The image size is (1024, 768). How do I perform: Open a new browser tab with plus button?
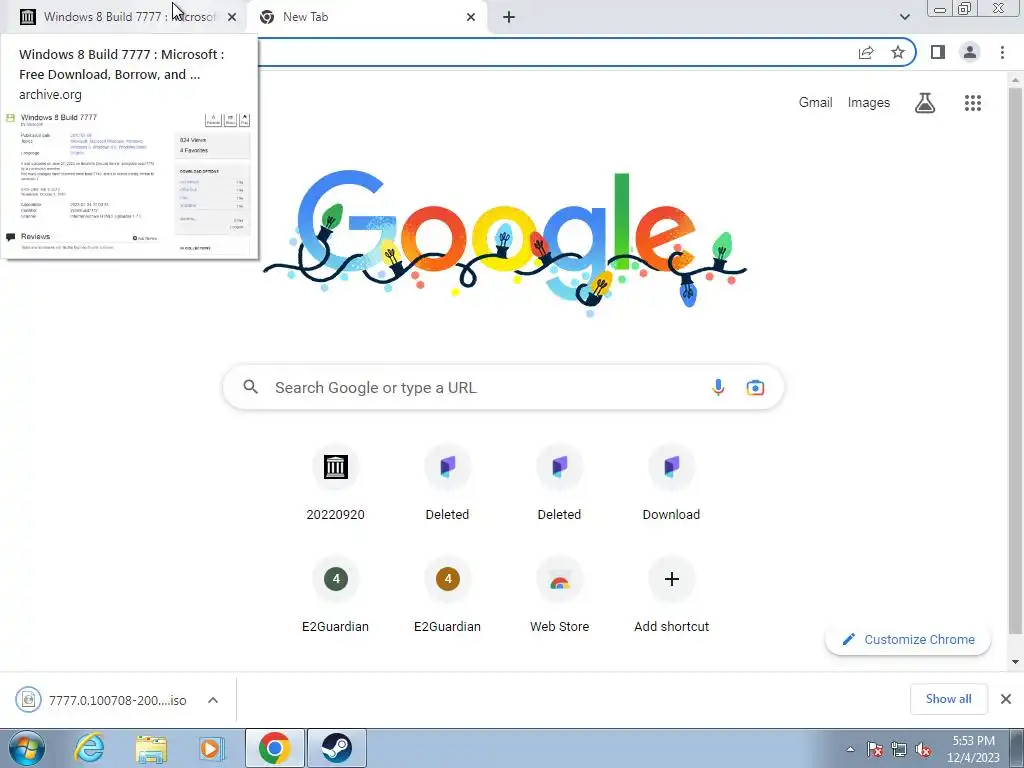[x=509, y=17]
